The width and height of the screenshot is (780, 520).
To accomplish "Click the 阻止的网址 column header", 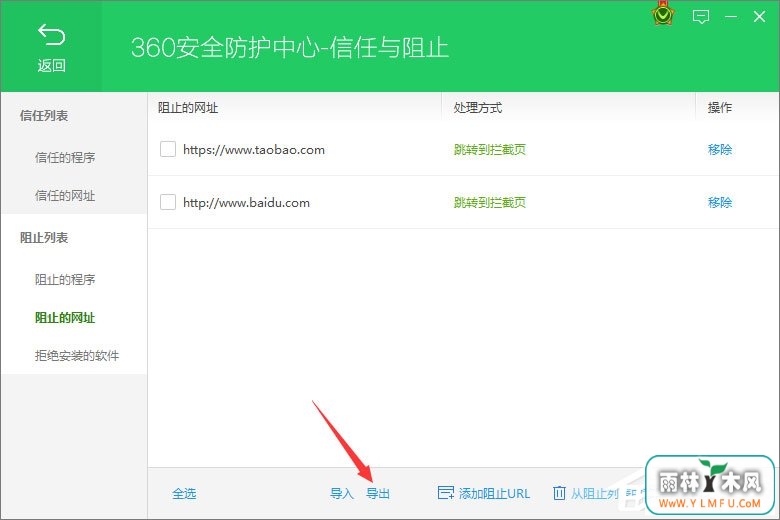I will [188, 107].
